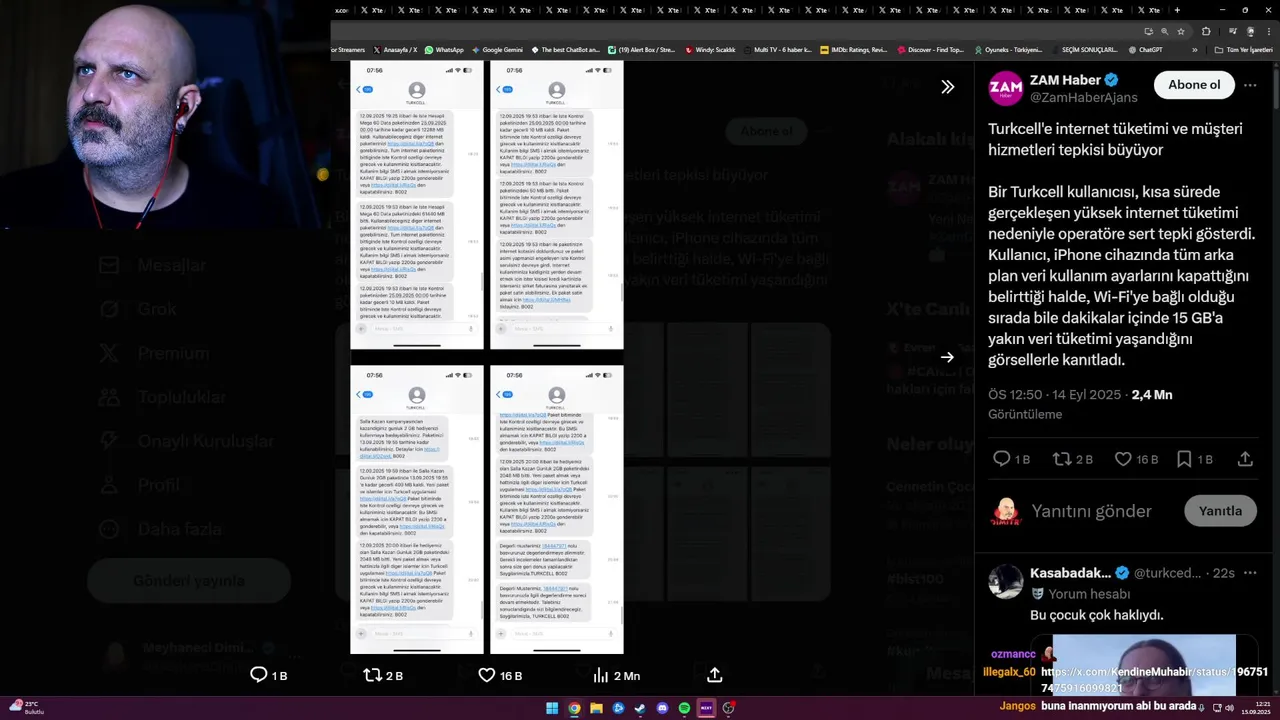Open the IMDb: Ratings bookmark
The height and width of the screenshot is (720, 1280).
click(x=853, y=49)
